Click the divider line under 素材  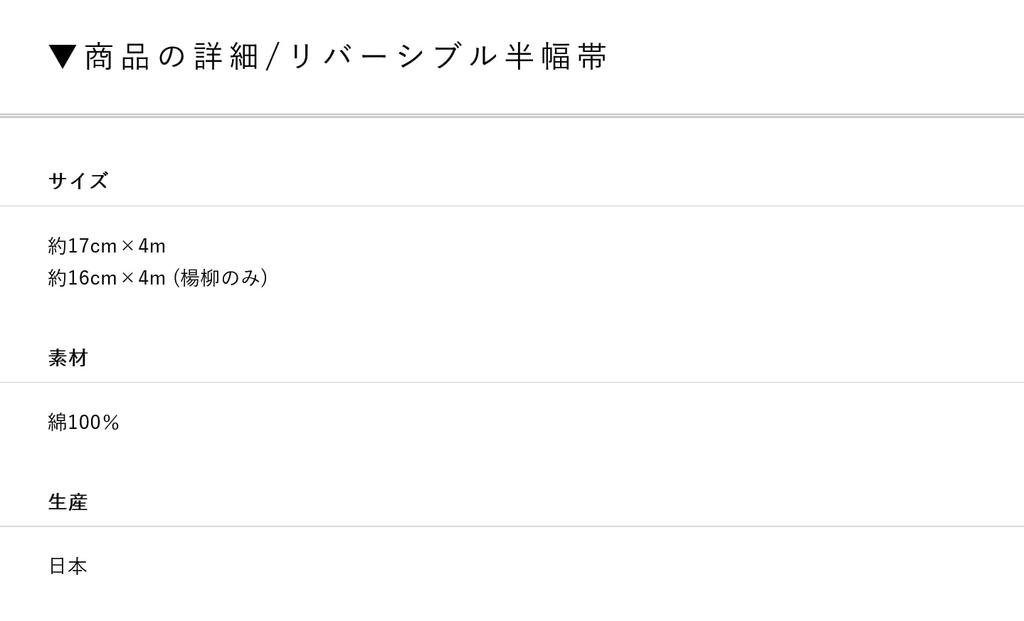tap(512, 382)
